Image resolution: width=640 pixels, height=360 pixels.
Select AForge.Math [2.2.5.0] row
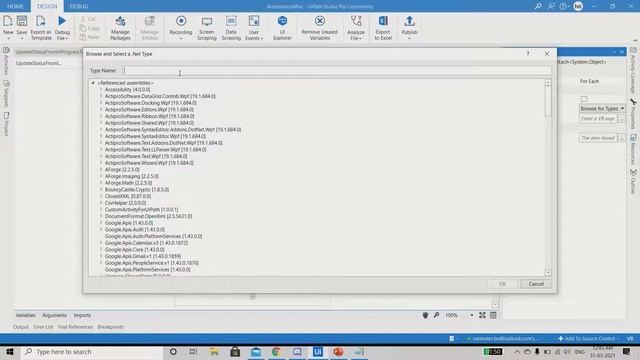coord(128,183)
